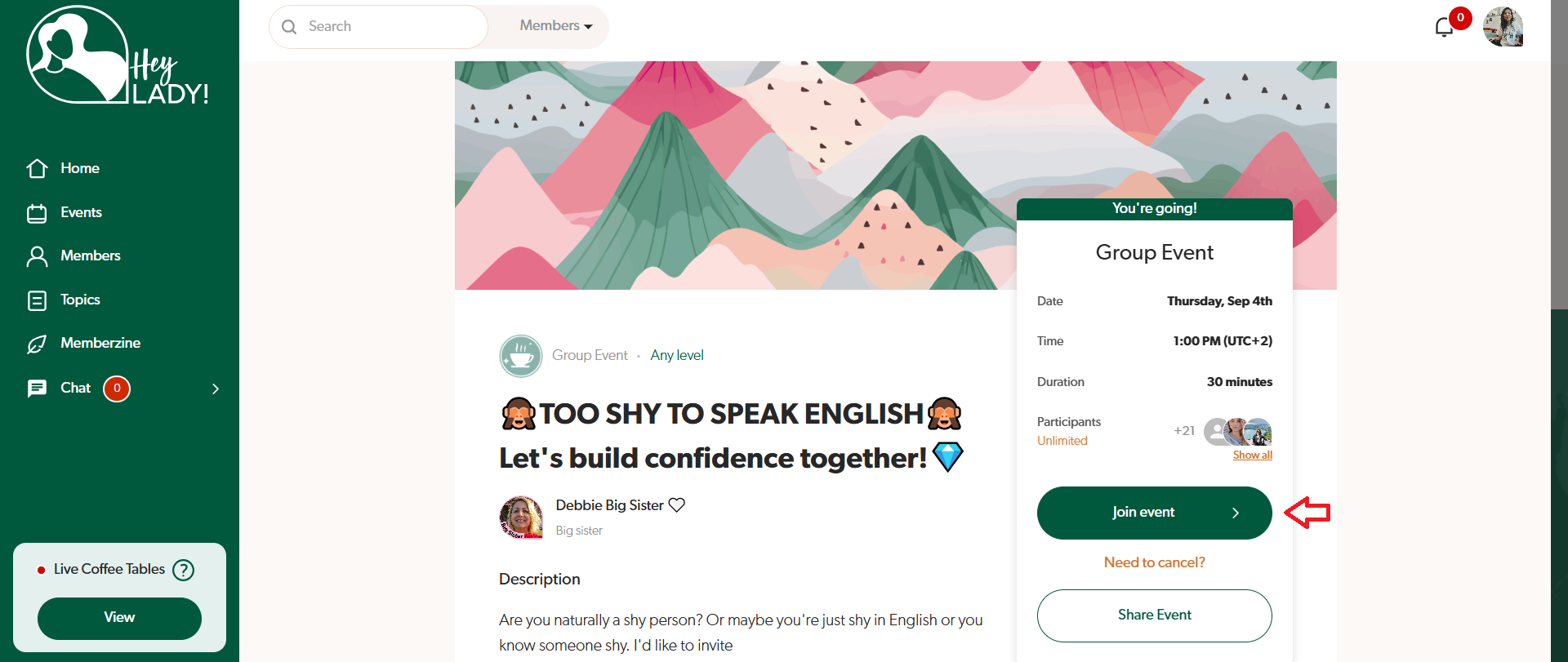1568x662 pixels.
Task: Toggle the heart next to Debbie Big Sister
Action: [x=676, y=505]
